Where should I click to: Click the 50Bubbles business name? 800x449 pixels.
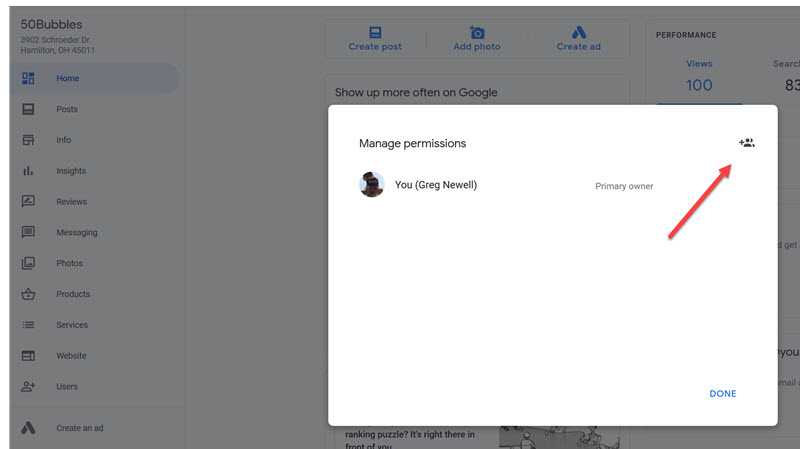(x=51, y=24)
